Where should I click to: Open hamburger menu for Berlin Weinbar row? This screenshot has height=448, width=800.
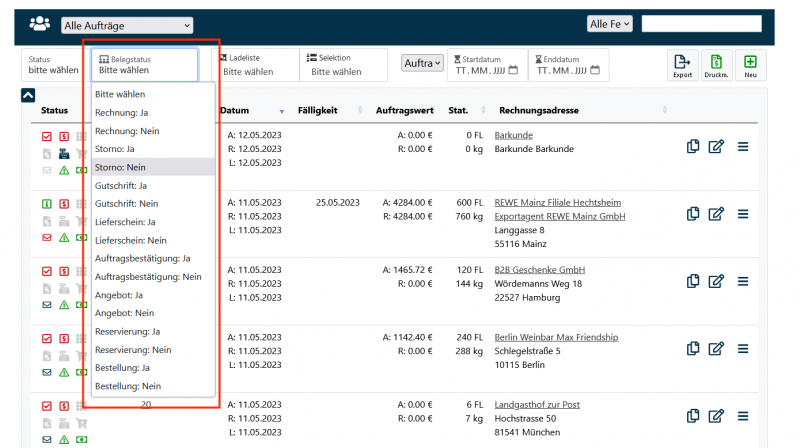743,348
